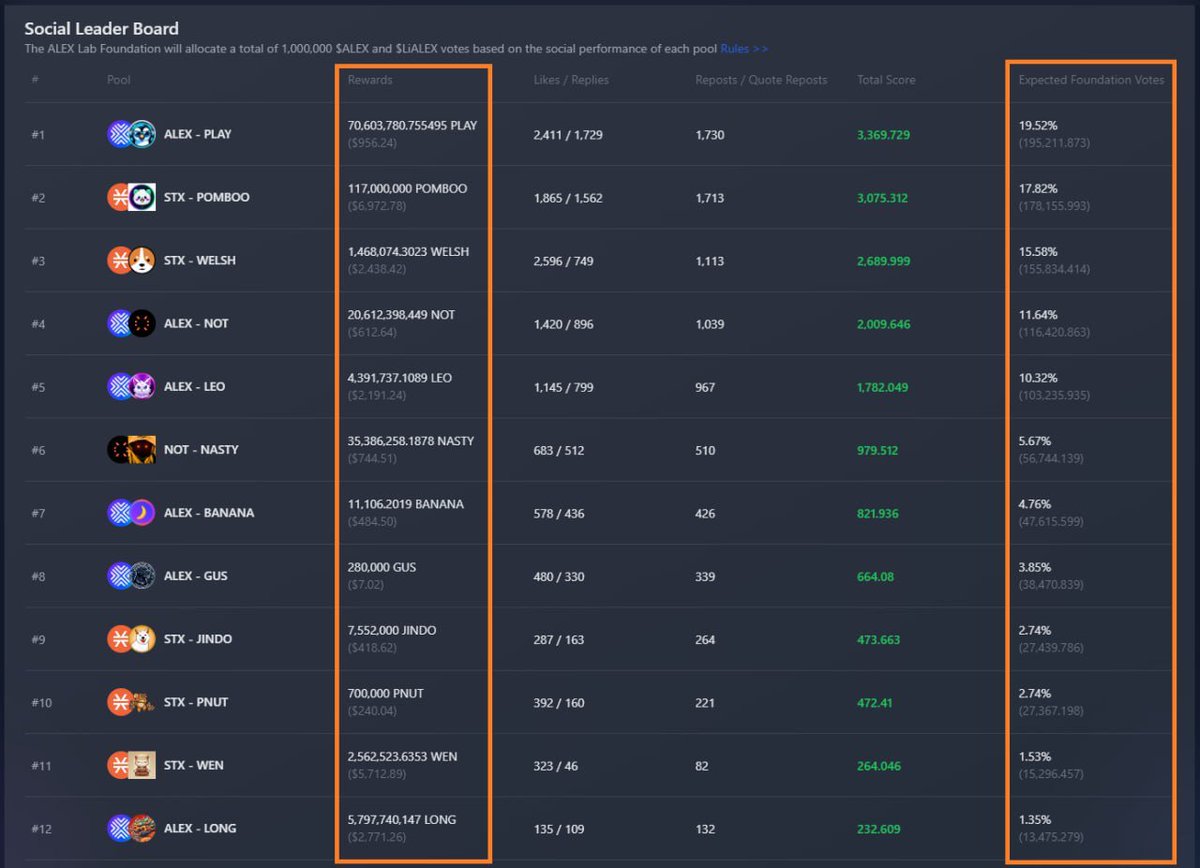This screenshot has height=868, width=1200.
Task: Select the STX - POMBOO pool name
Action: coord(207,197)
